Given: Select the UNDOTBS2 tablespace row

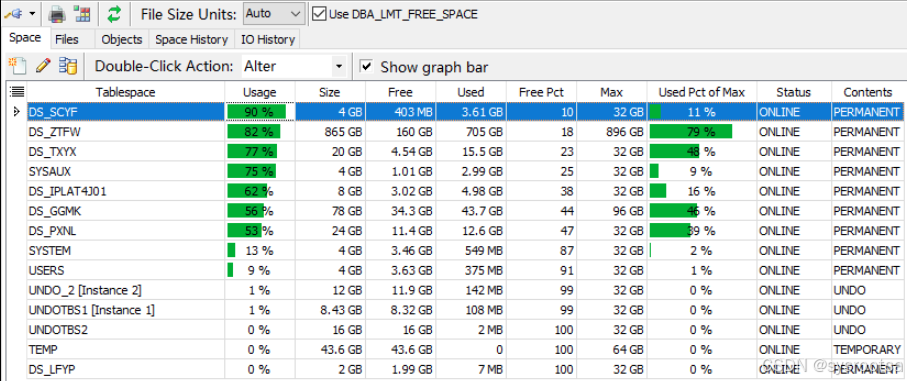Looking at the screenshot, I should (x=465, y=330).
